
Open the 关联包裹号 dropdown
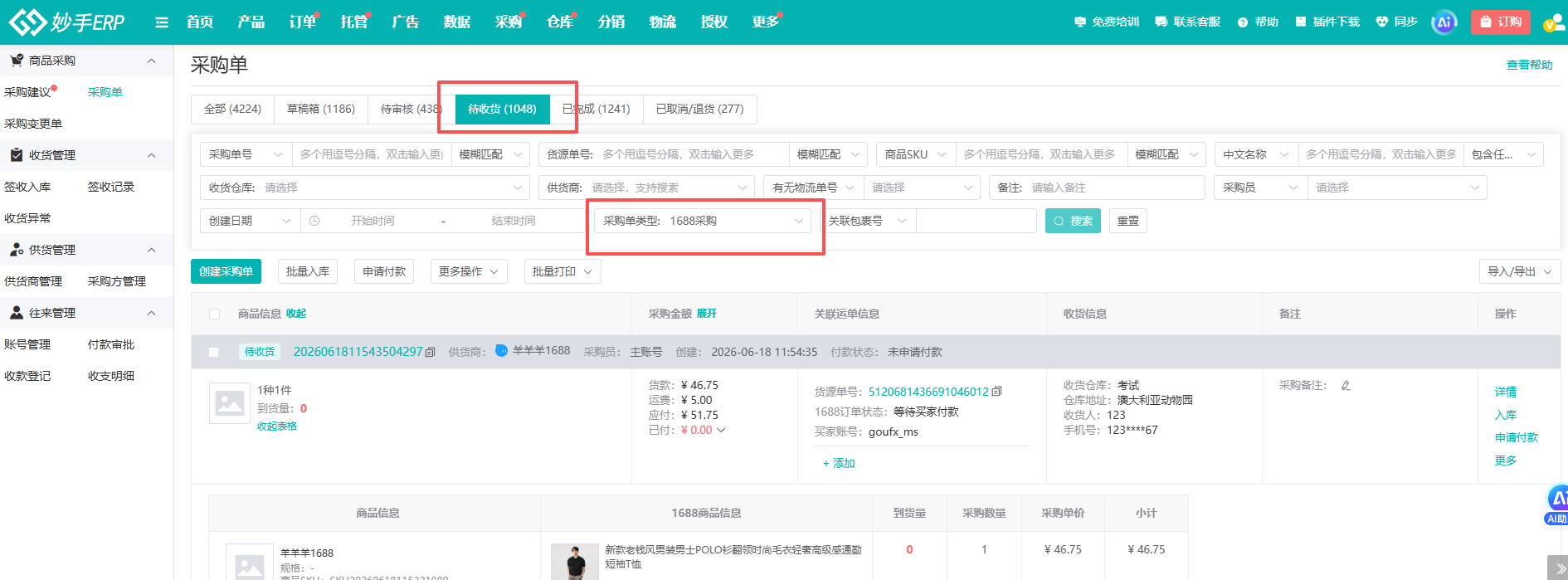pyautogui.click(x=867, y=221)
